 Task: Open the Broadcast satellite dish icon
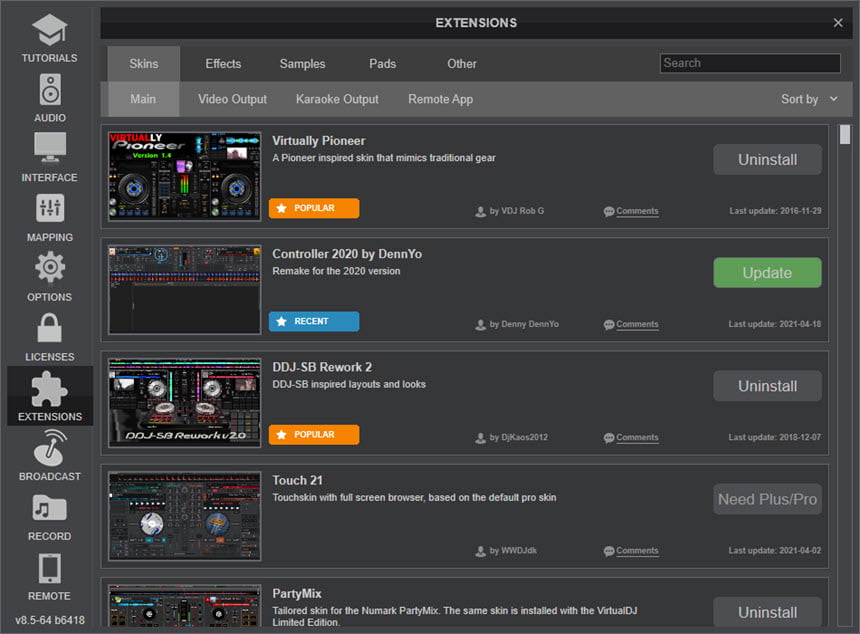[x=50, y=448]
